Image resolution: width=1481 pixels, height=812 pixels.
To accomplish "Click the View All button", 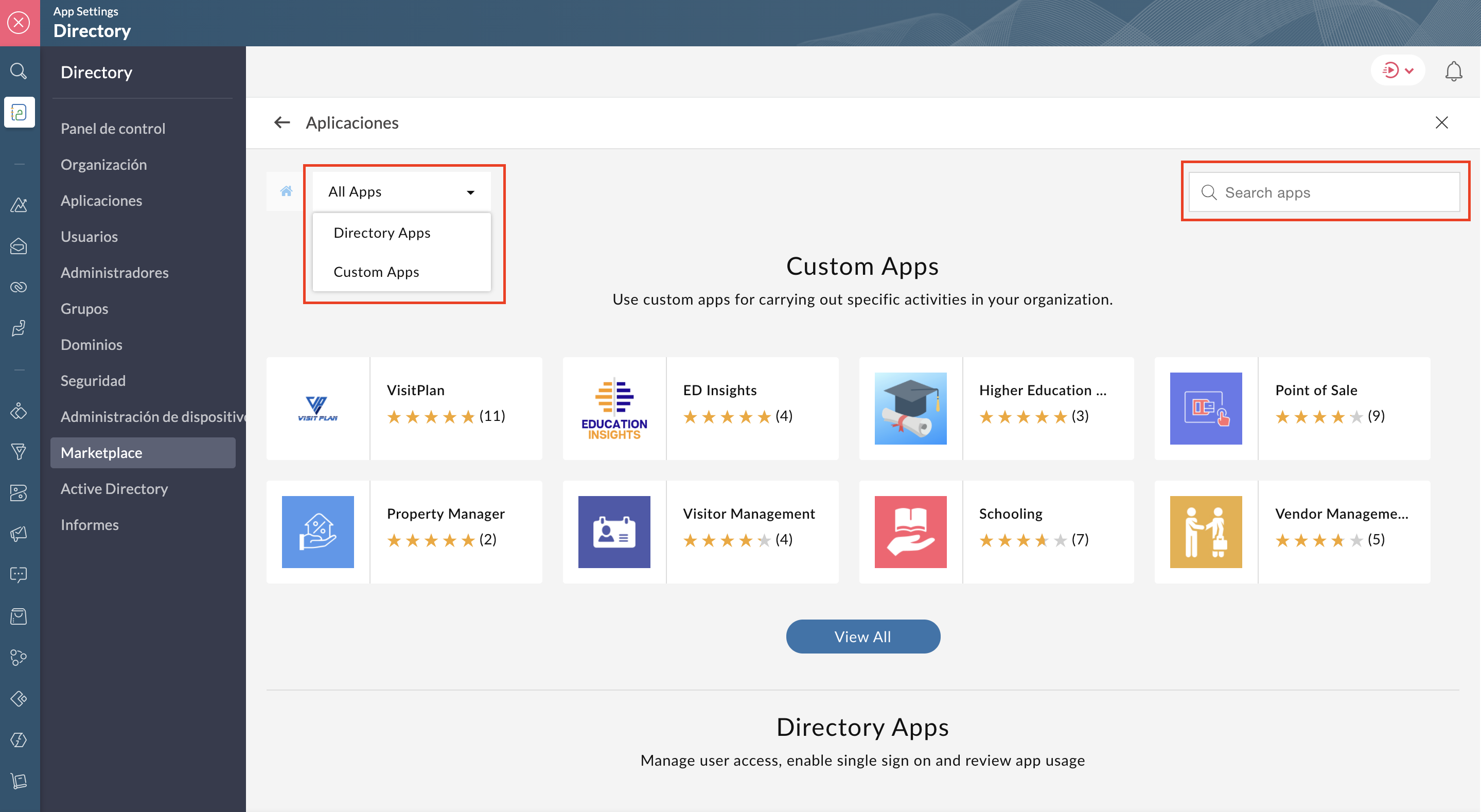I will pos(863,636).
